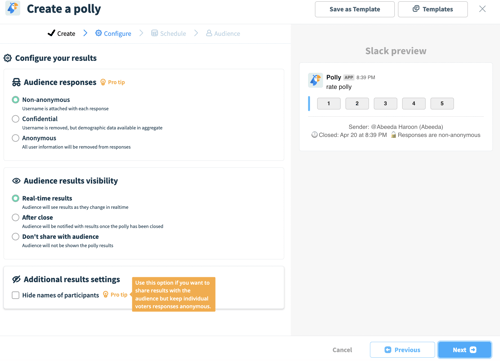The width and height of the screenshot is (500, 361).
Task: Click the Polly avatar in Slack preview
Action: click(x=315, y=80)
